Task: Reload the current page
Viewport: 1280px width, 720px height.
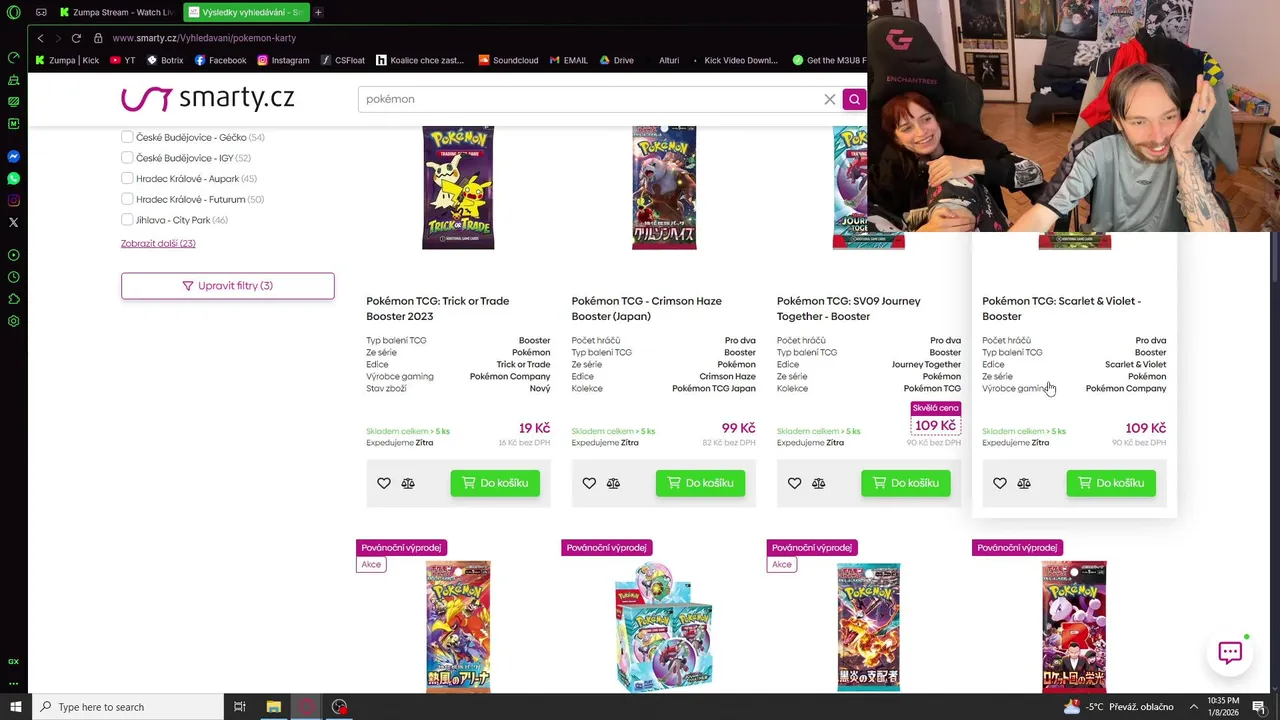Action: pos(76,38)
